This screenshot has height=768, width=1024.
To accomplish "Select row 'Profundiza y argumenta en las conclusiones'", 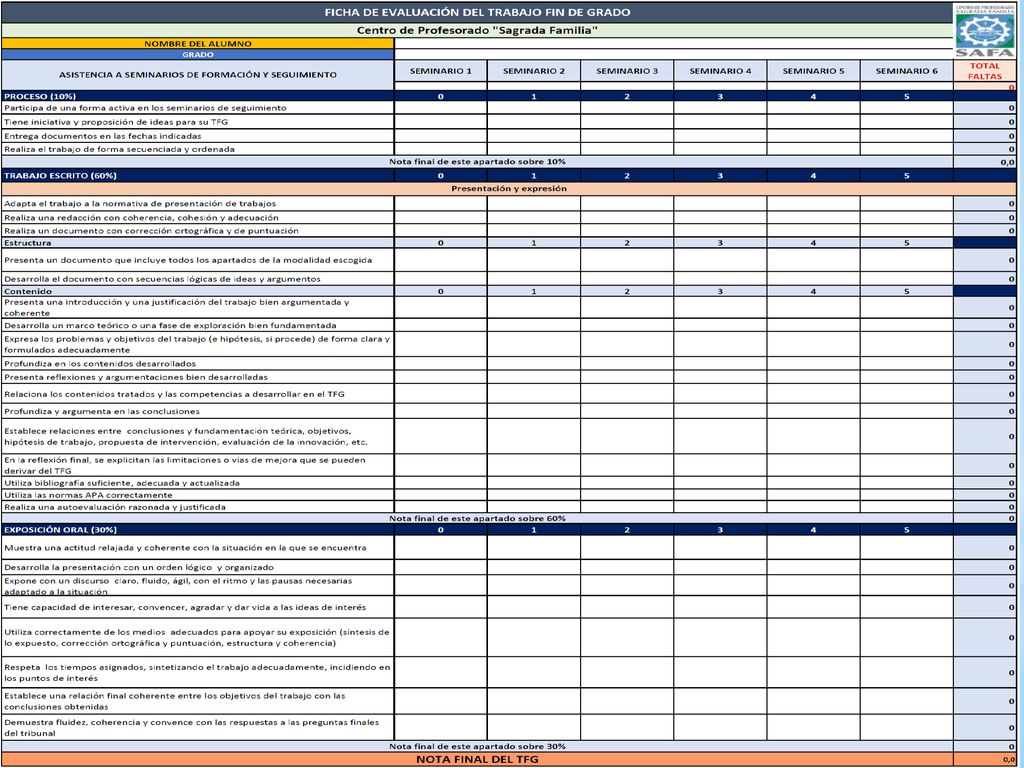I will tap(509, 411).
